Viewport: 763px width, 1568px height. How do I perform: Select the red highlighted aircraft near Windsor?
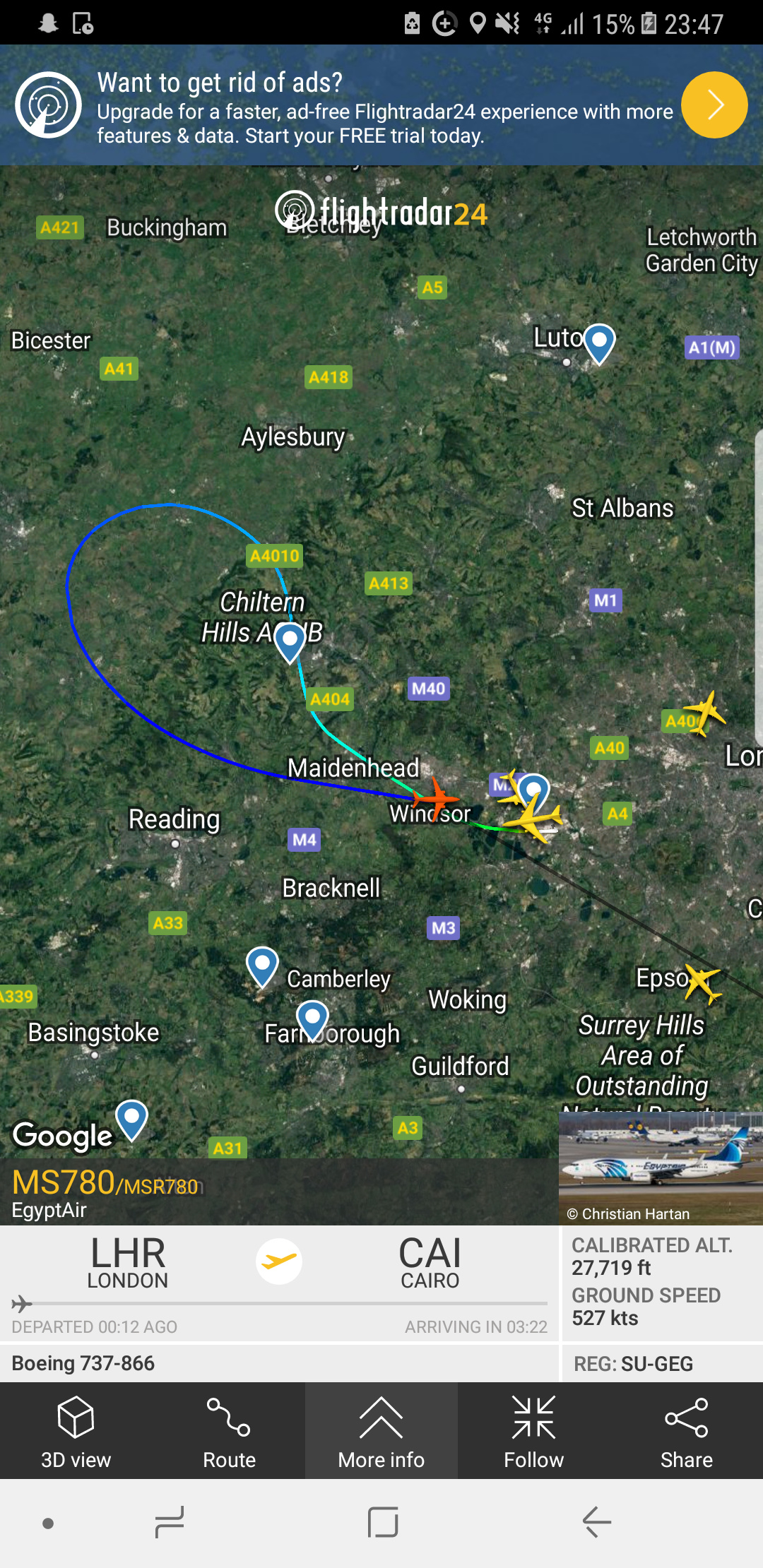(x=435, y=800)
